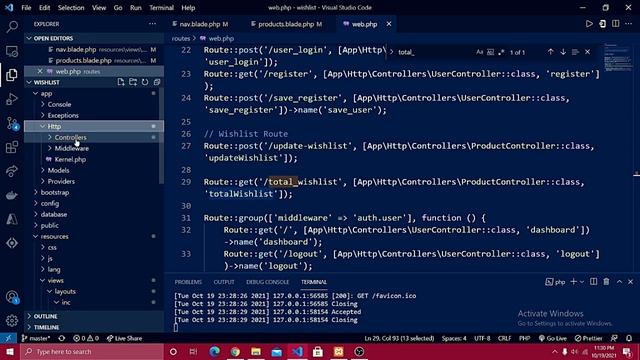Run the current file with play icon
Image resolution: width=640 pixels, height=360 pixels.
pyautogui.click(x=589, y=24)
